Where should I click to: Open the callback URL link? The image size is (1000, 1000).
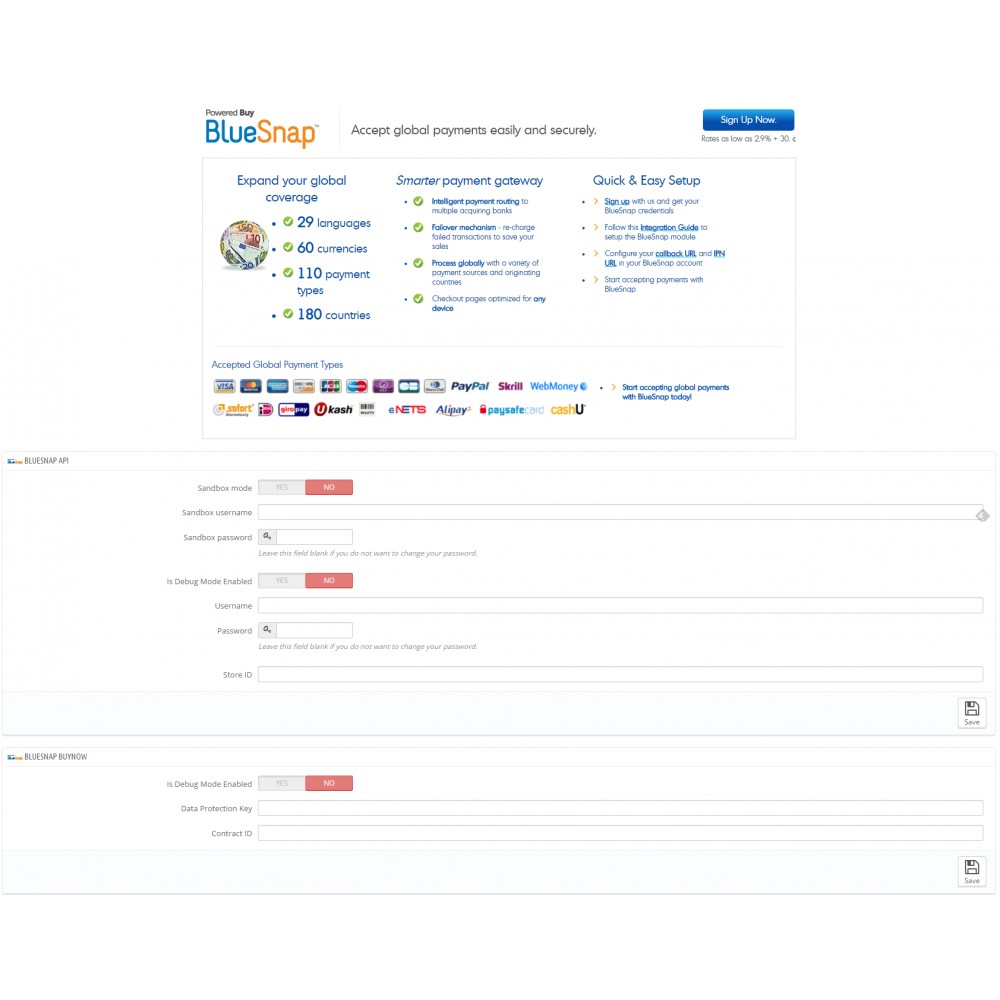coord(676,254)
